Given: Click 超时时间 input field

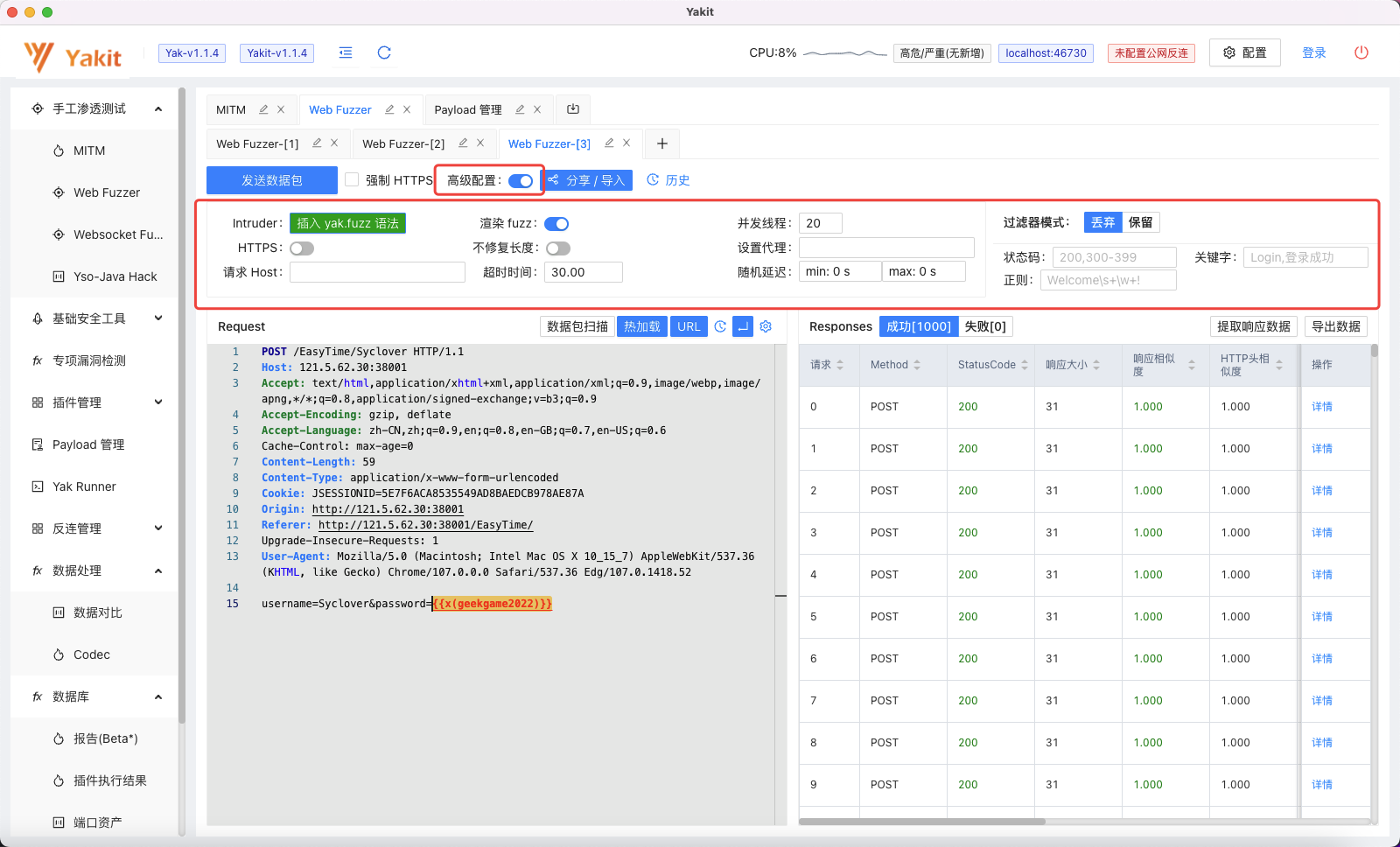Looking at the screenshot, I should coord(584,272).
